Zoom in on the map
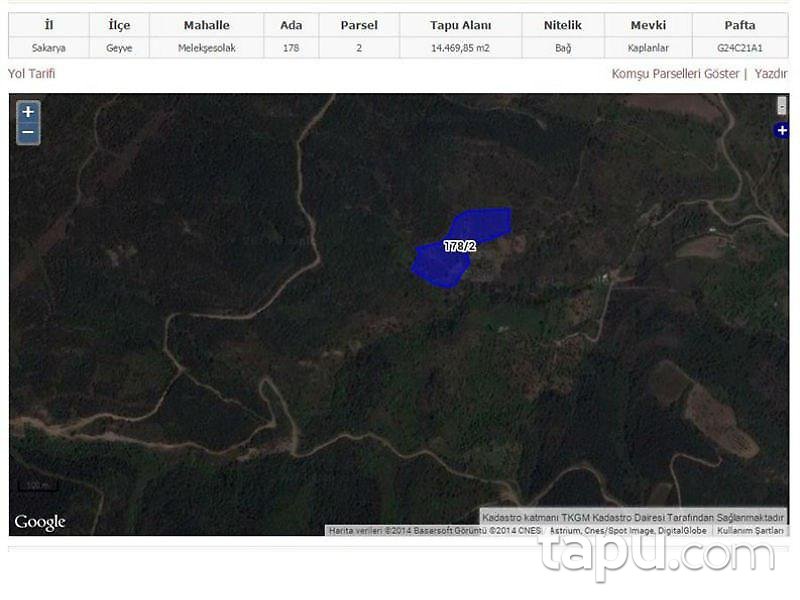Viewport: 800px width, 600px height. click(28, 112)
